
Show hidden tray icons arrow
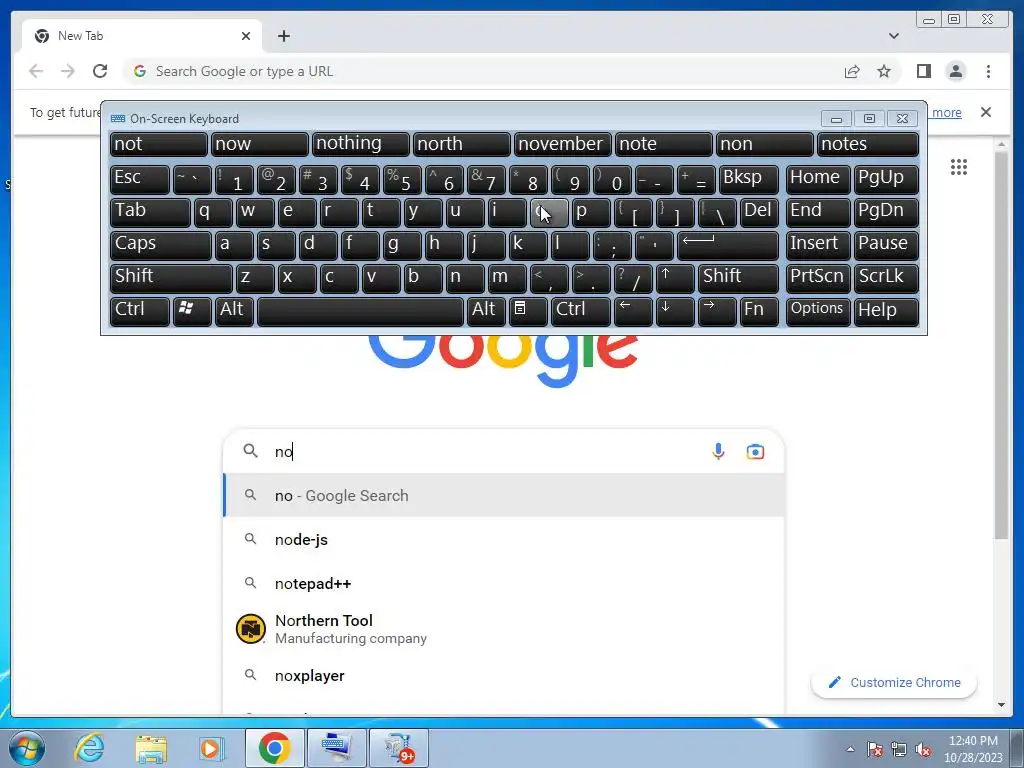850,749
